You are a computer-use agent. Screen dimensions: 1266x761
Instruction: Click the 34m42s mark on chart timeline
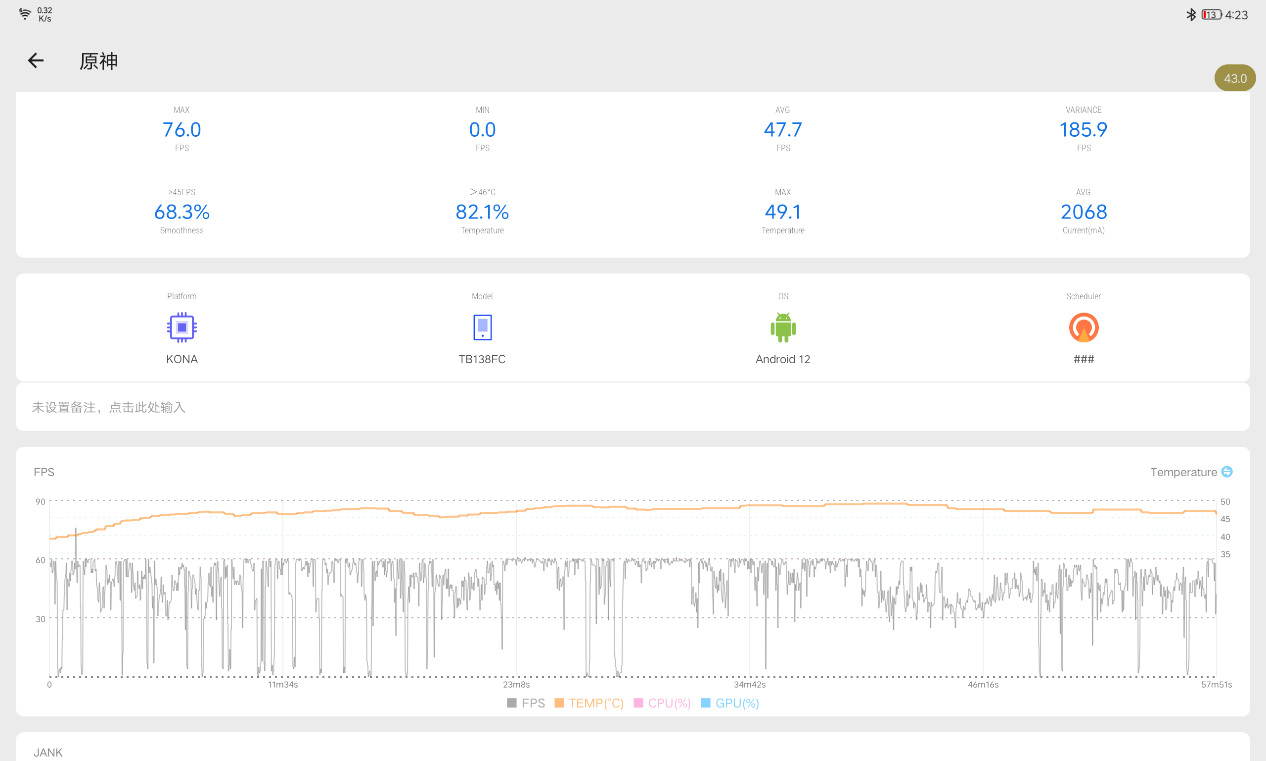tap(750, 685)
